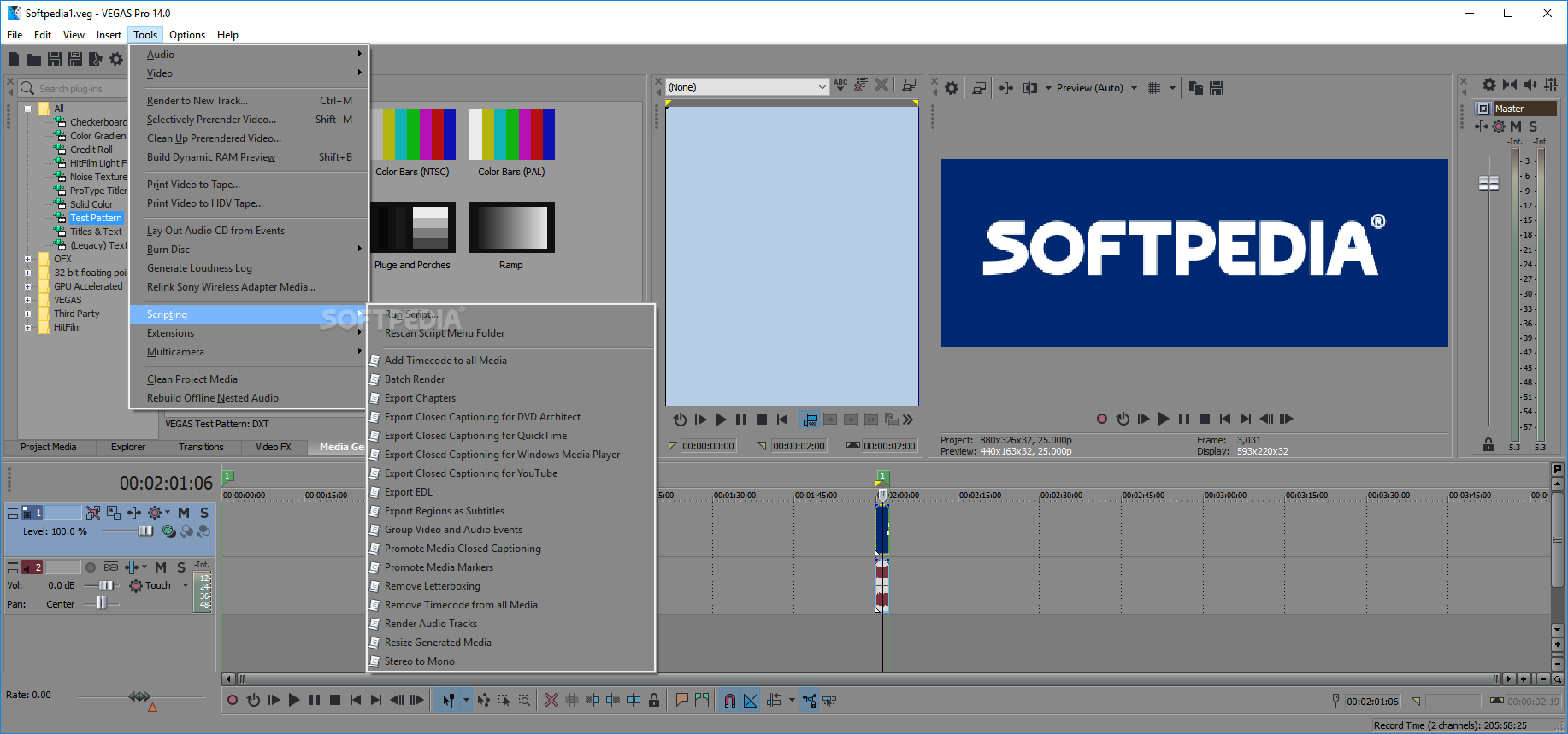Image resolution: width=1568 pixels, height=734 pixels.
Task: Open the Insert menu in the menu bar
Action: (x=109, y=35)
